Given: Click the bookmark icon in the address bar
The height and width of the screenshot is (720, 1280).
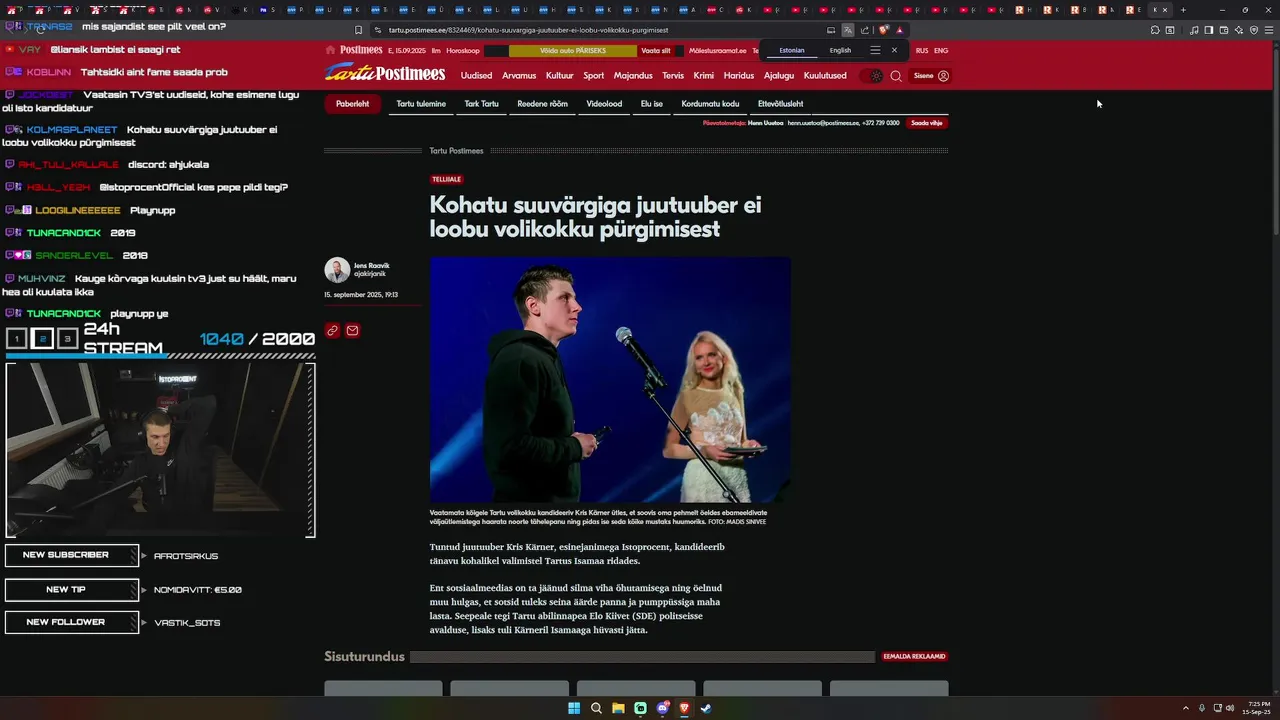Looking at the screenshot, I should click(359, 30).
